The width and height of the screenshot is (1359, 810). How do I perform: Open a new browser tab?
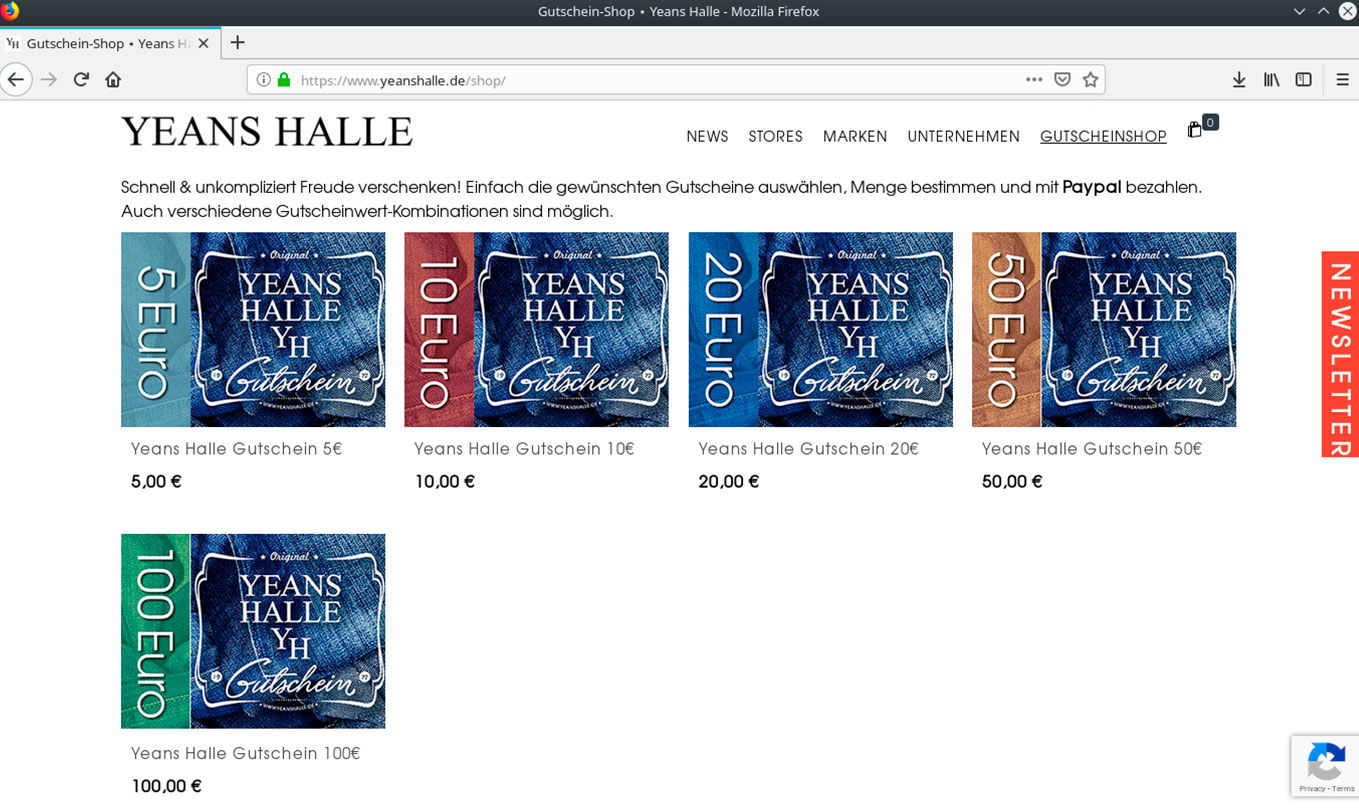tap(237, 43)
